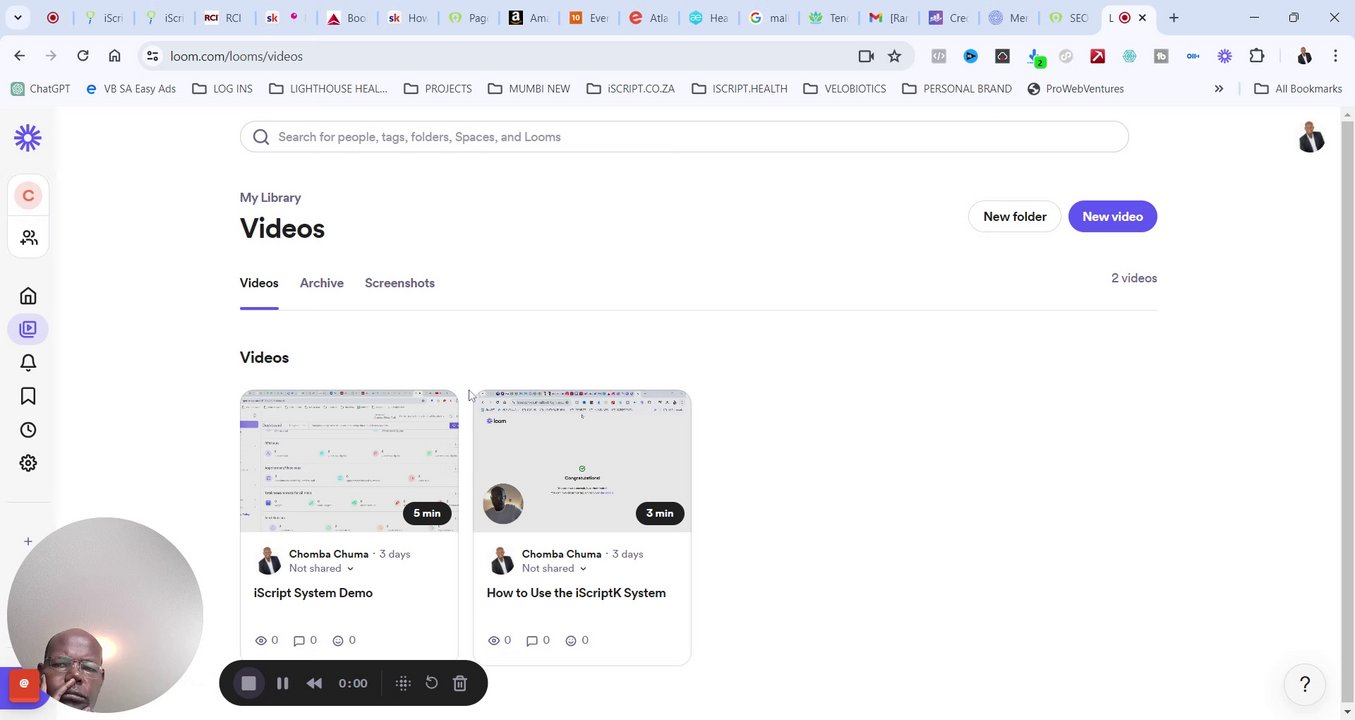Click the New folder button
The height and width of the screenshot is (720, 1355).
1014,217
